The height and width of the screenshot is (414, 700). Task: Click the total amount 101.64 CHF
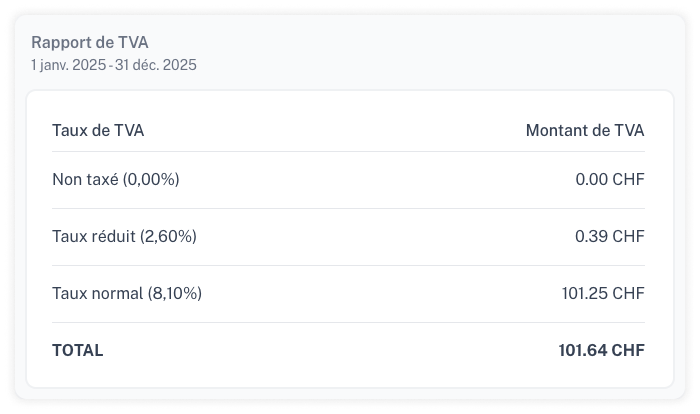(602, 351)
